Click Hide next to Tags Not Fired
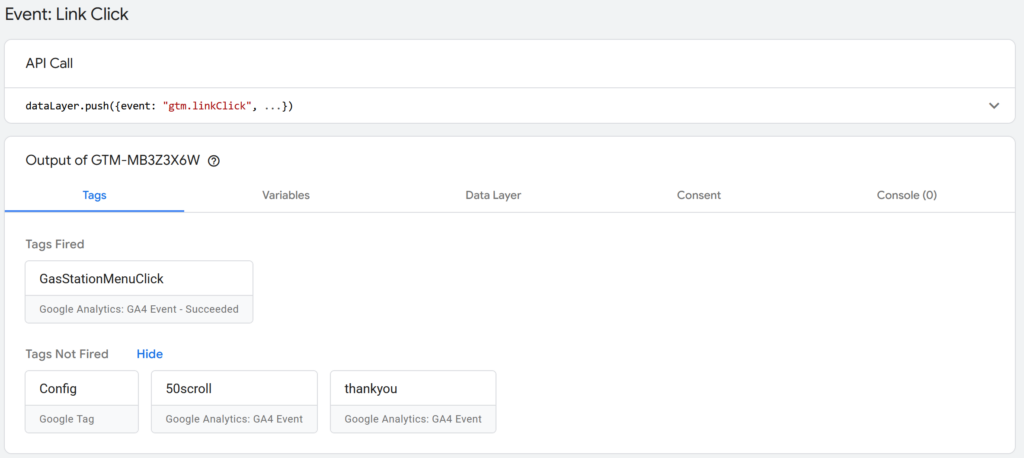Viewport: 1024px width, 458px height. (x=149, y=354)
